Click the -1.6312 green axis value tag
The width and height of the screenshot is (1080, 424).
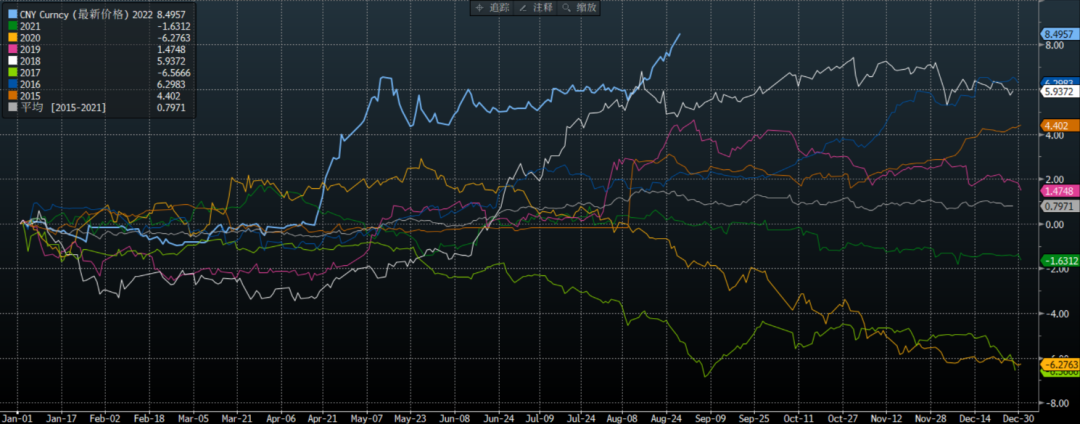coord(1059,261)
